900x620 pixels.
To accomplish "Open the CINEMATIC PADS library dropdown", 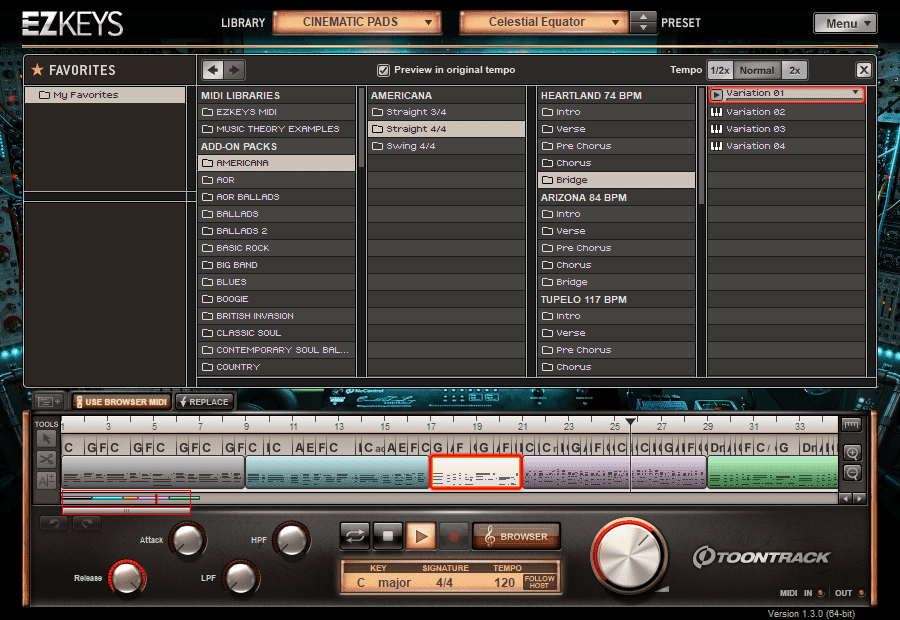I will (x=357, y=22).
